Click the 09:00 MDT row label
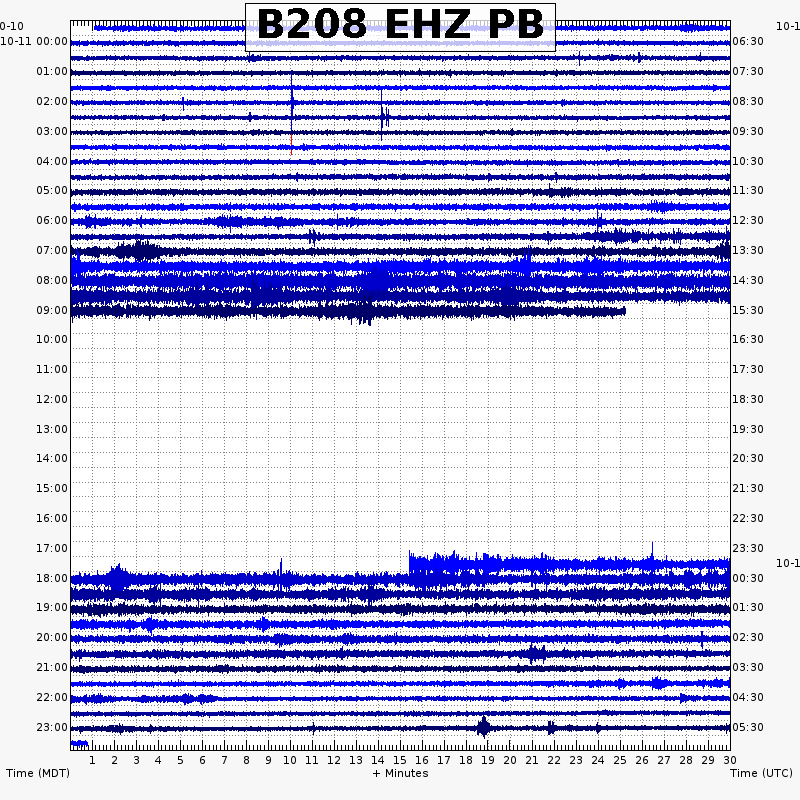This screenshot has height=800, width=800. point(52,310)
